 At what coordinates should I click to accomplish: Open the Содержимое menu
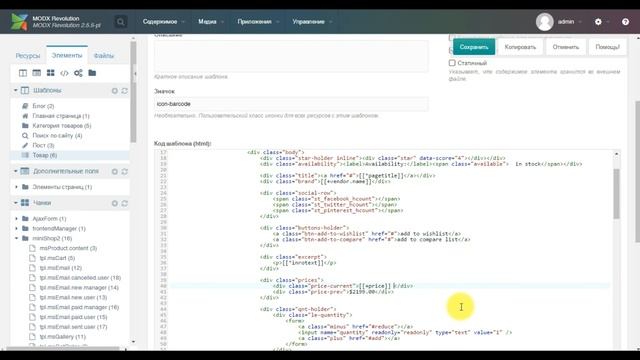coord(160,22)
